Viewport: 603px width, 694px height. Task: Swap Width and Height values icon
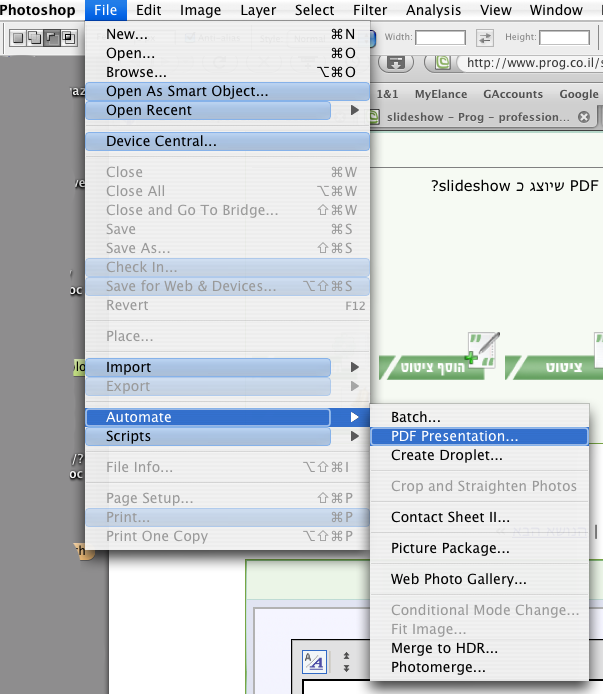point(485,38)
